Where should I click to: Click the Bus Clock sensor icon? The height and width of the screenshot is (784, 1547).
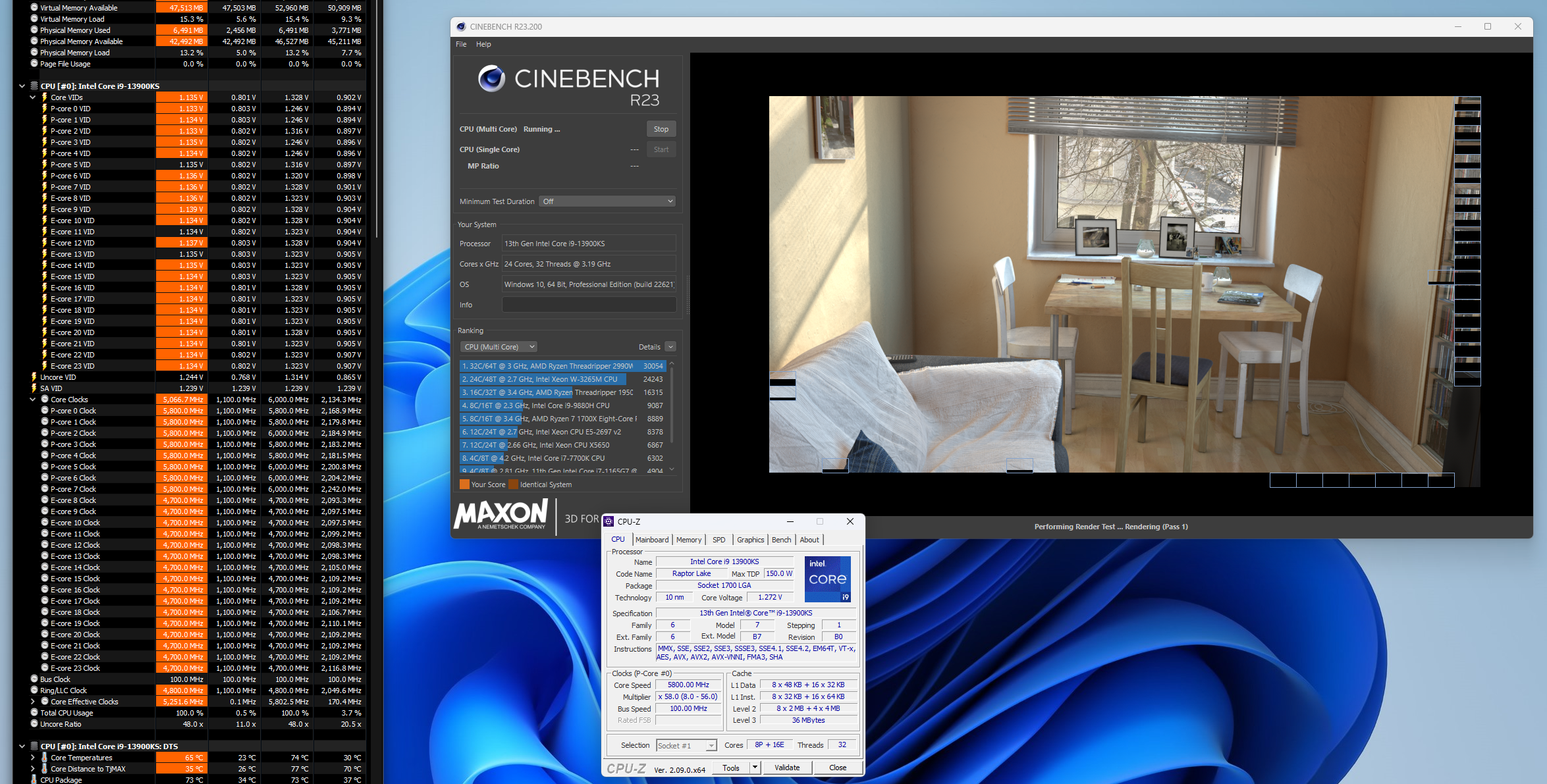pos(34,679)
